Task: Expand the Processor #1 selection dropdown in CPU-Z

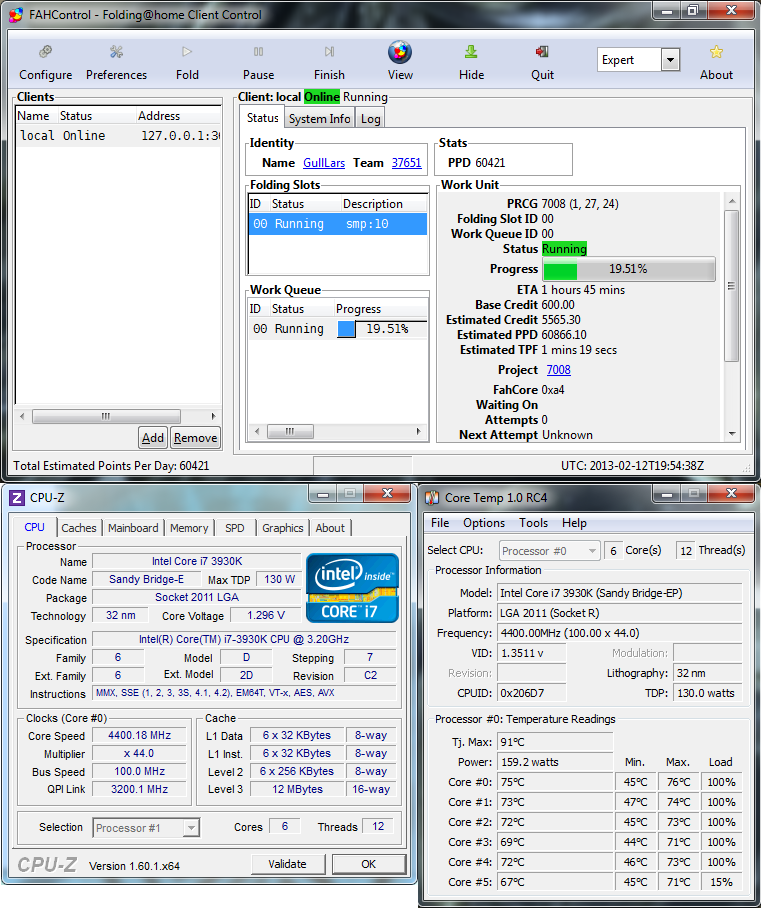Action: [191, 828]
